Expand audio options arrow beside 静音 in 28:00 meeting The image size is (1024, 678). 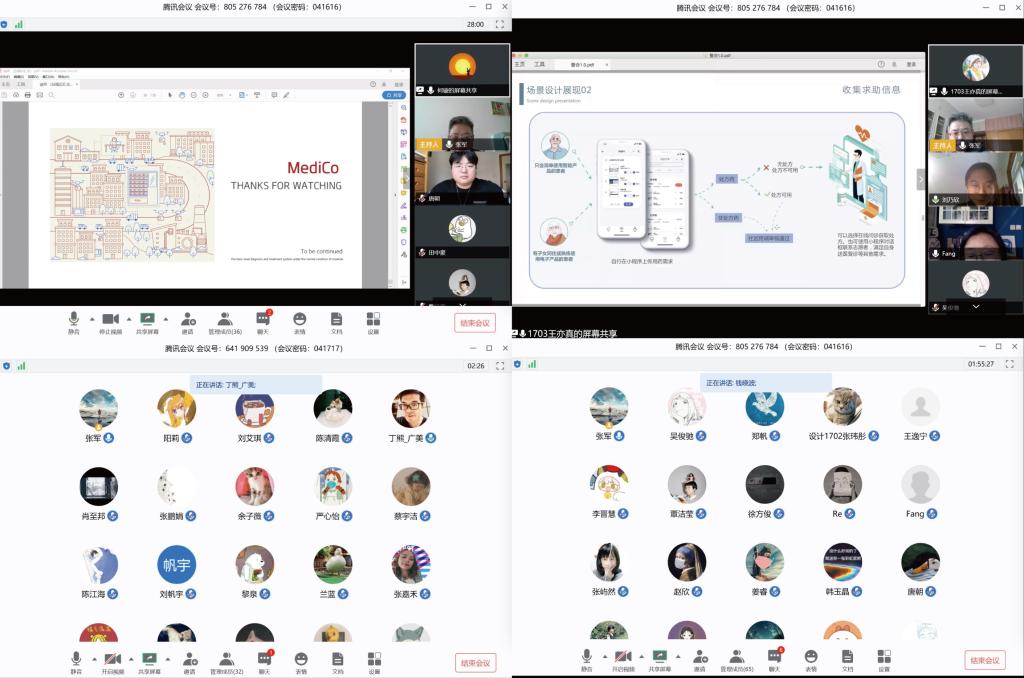tap(91, 318)
